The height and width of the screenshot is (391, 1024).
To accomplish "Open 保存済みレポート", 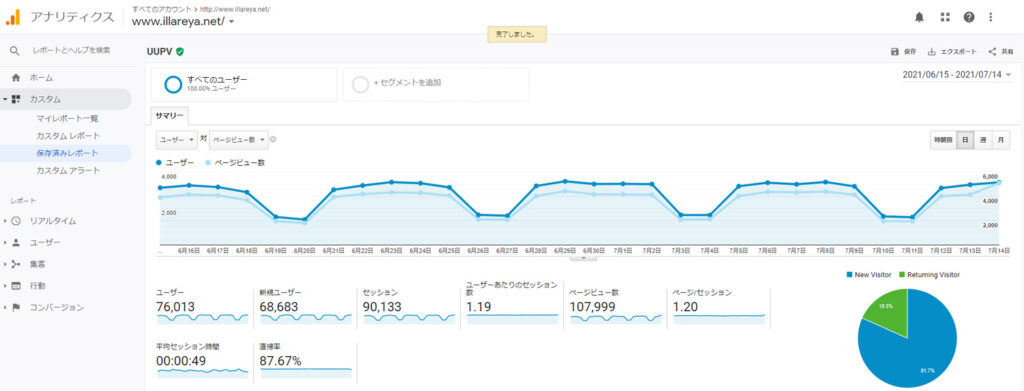I will coord(67,153).
